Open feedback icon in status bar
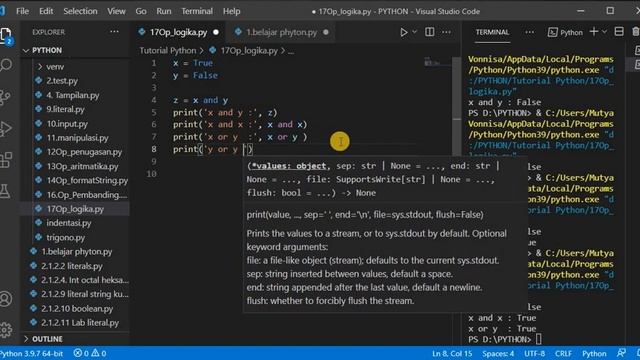 tap(621, 353)
